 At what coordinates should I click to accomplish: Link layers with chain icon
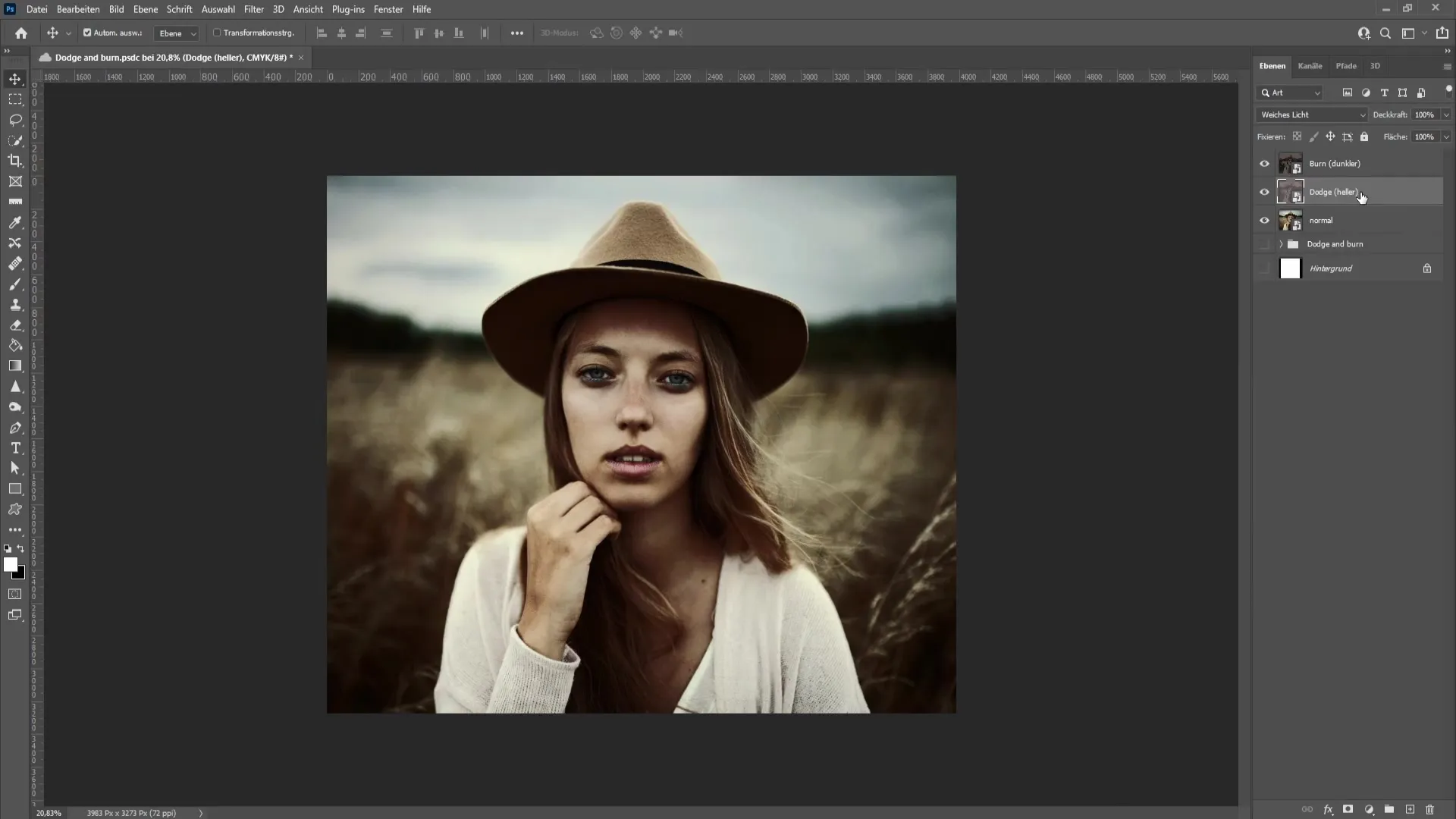tap(1307, 809)
